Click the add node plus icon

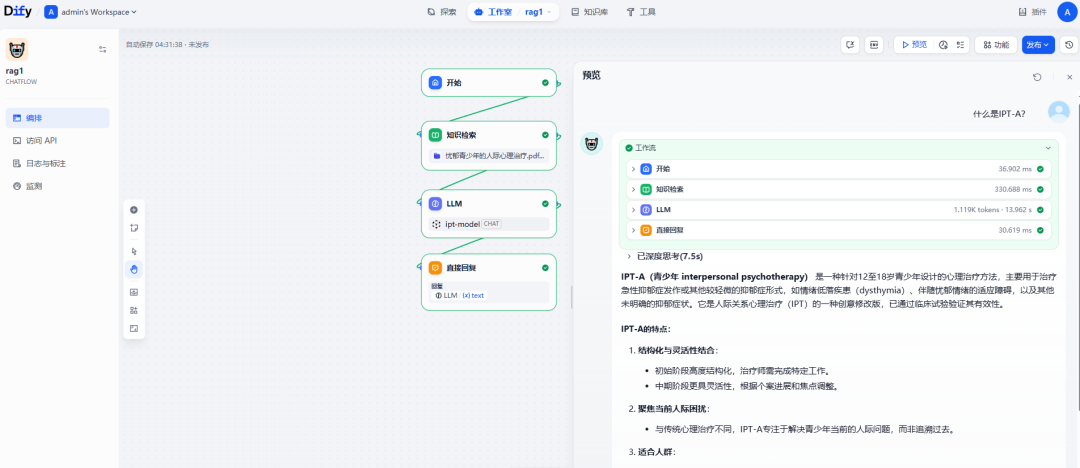click(134, 210)
